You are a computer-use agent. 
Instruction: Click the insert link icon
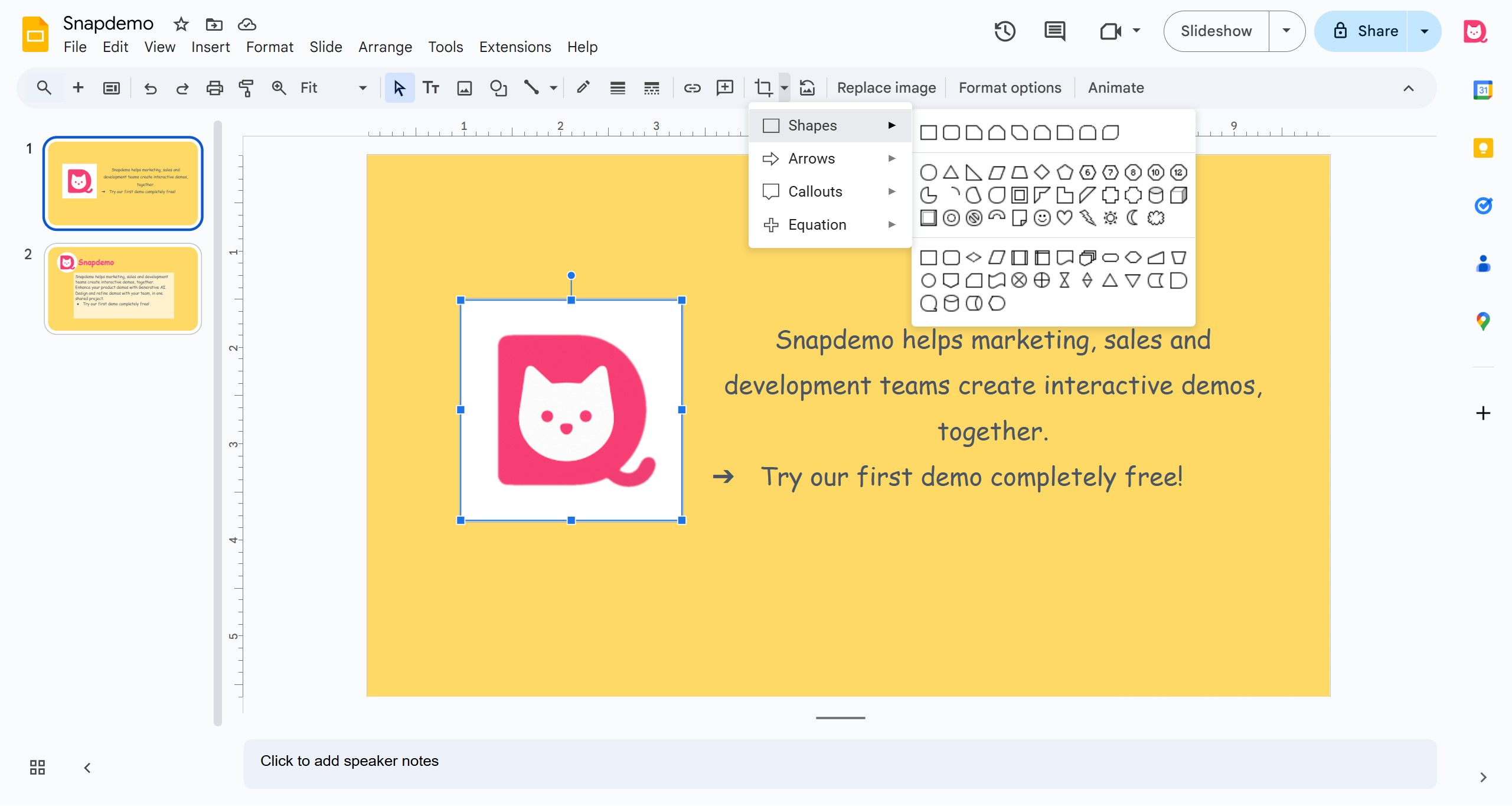[692, 88]
